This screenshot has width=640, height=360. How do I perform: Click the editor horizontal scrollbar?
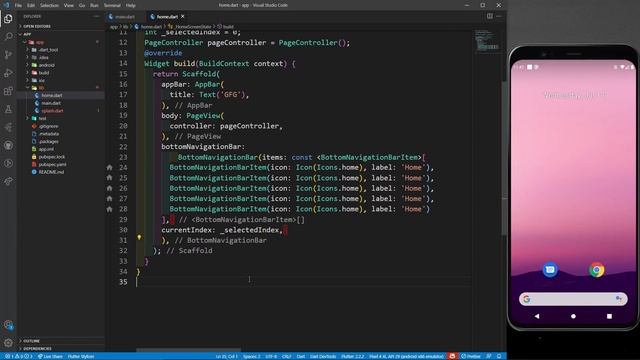189,350
